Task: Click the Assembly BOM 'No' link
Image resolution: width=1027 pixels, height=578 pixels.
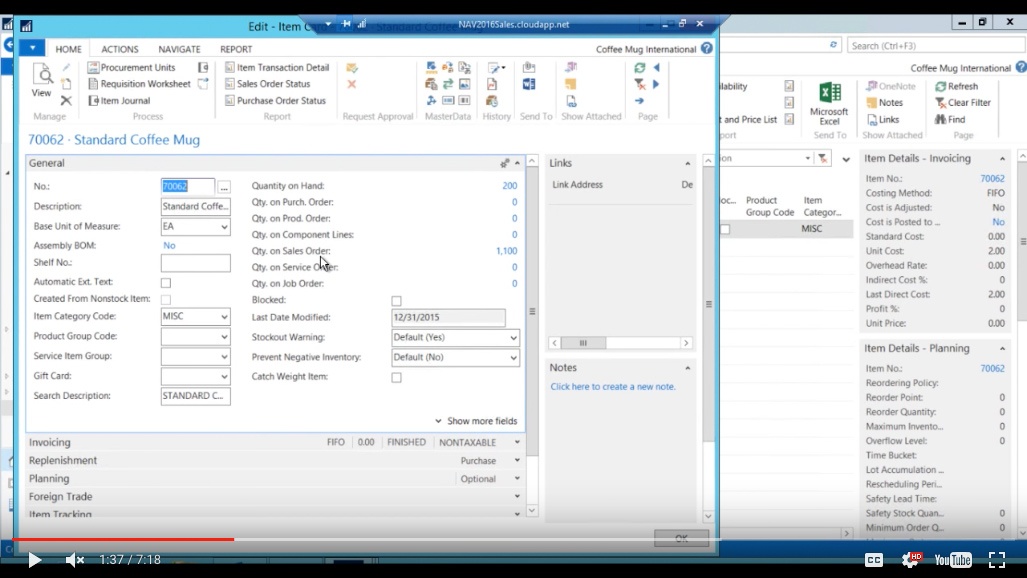Action: [x=169, y=246]
